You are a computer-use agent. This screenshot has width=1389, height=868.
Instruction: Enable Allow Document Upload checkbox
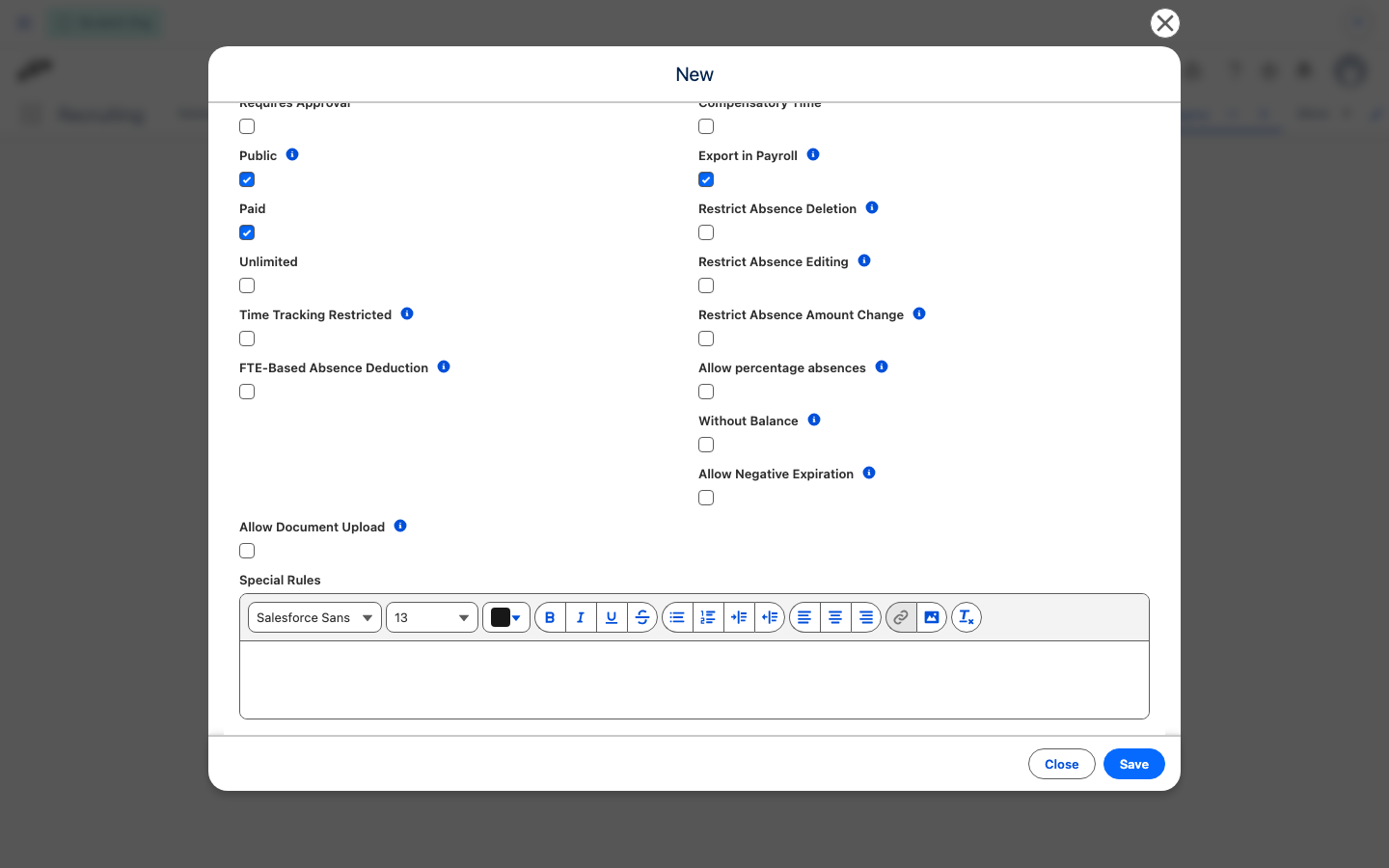[x=247, y=551]
